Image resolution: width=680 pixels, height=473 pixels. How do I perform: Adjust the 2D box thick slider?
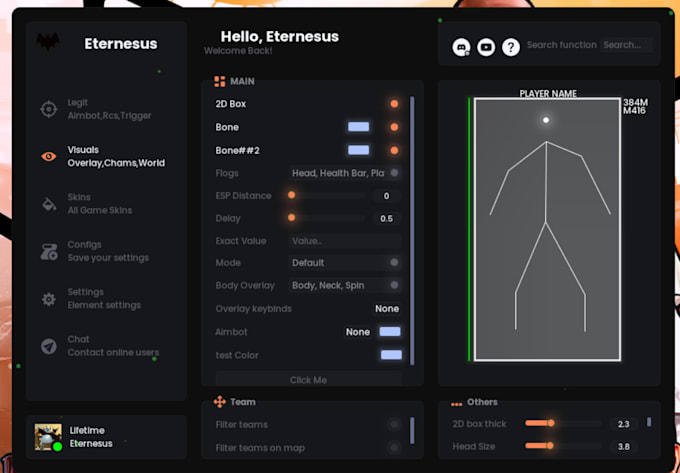(x=563, y=423)
